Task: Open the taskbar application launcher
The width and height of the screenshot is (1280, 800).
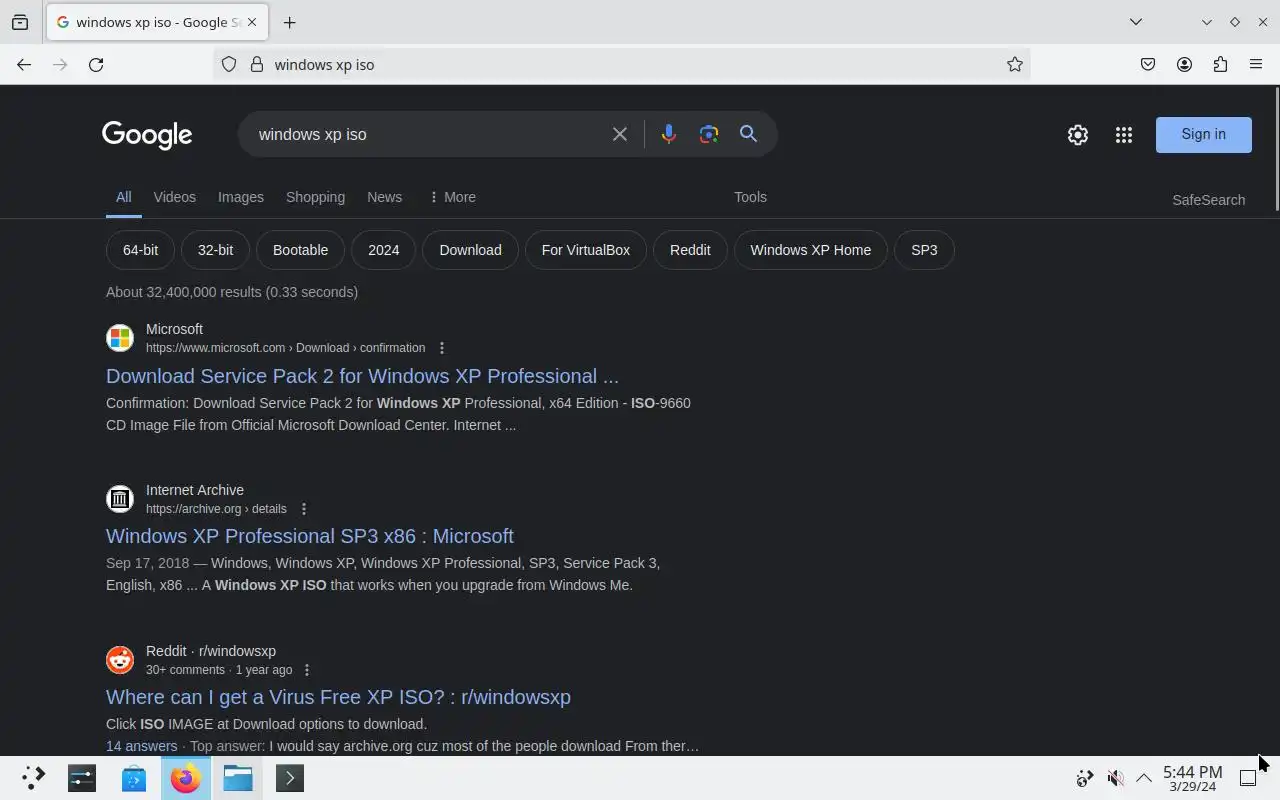Action: (34, 778)
